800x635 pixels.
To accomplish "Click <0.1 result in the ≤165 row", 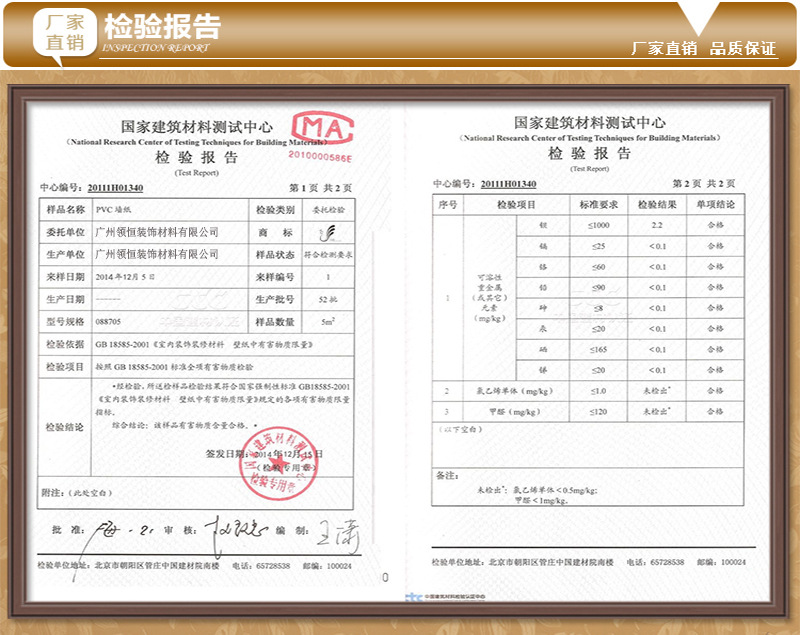I will 657,349.
